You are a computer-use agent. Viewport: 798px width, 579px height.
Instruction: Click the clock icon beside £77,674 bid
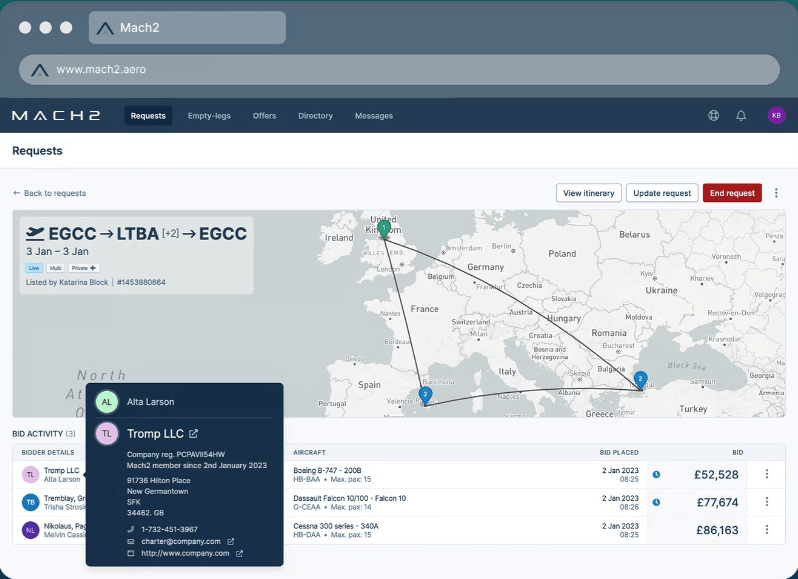(x=656, y=502)
